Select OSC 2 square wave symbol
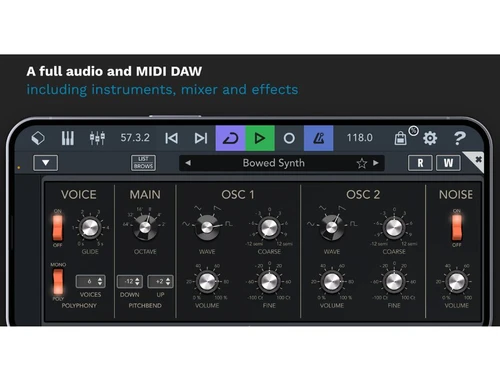 click(353, 224)
